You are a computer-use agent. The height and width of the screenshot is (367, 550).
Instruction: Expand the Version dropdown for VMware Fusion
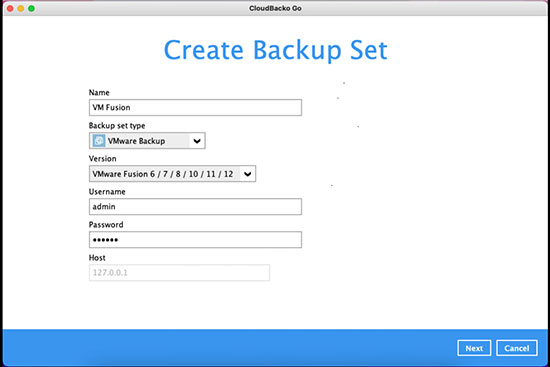[x=172, y=174]
